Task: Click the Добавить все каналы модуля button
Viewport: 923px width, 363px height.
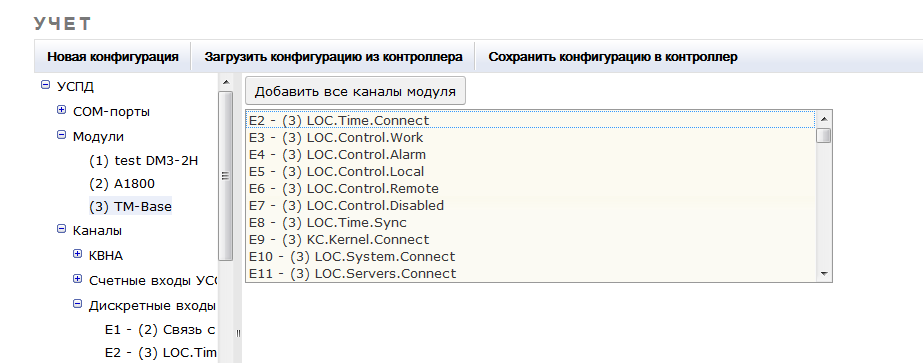Action: click(356, 91)
